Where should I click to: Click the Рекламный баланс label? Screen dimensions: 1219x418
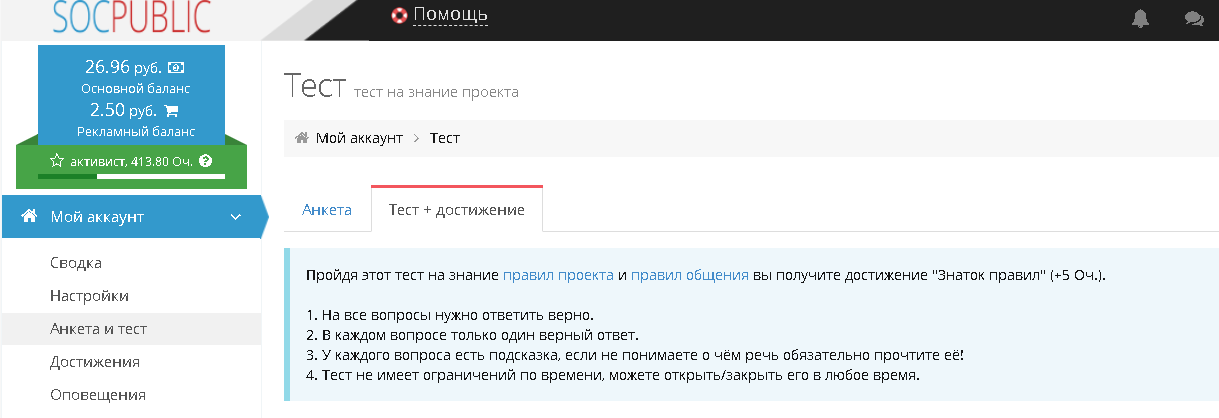click(x=136, y=131)
